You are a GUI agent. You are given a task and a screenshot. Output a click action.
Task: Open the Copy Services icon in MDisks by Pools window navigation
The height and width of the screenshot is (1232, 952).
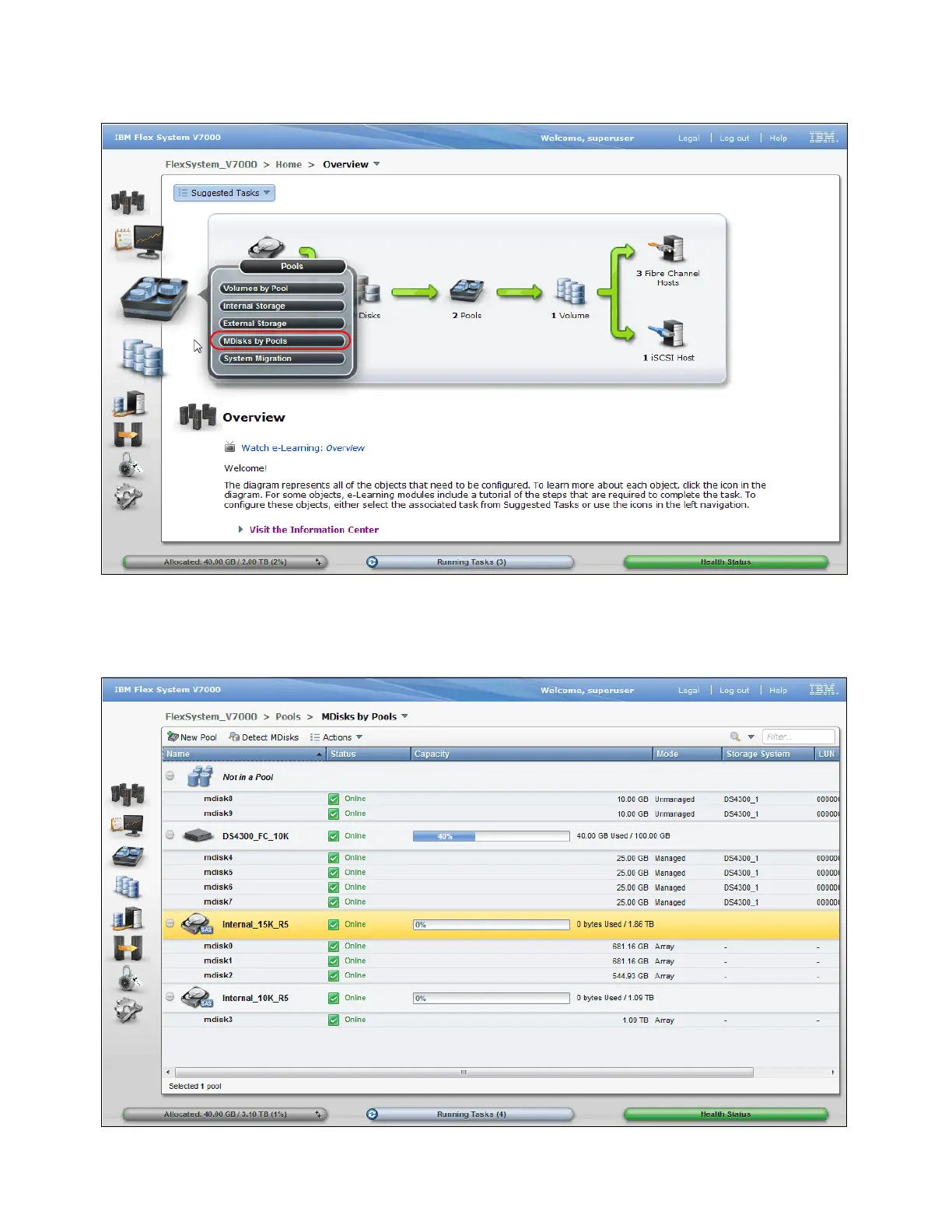(x=128, y=948)
